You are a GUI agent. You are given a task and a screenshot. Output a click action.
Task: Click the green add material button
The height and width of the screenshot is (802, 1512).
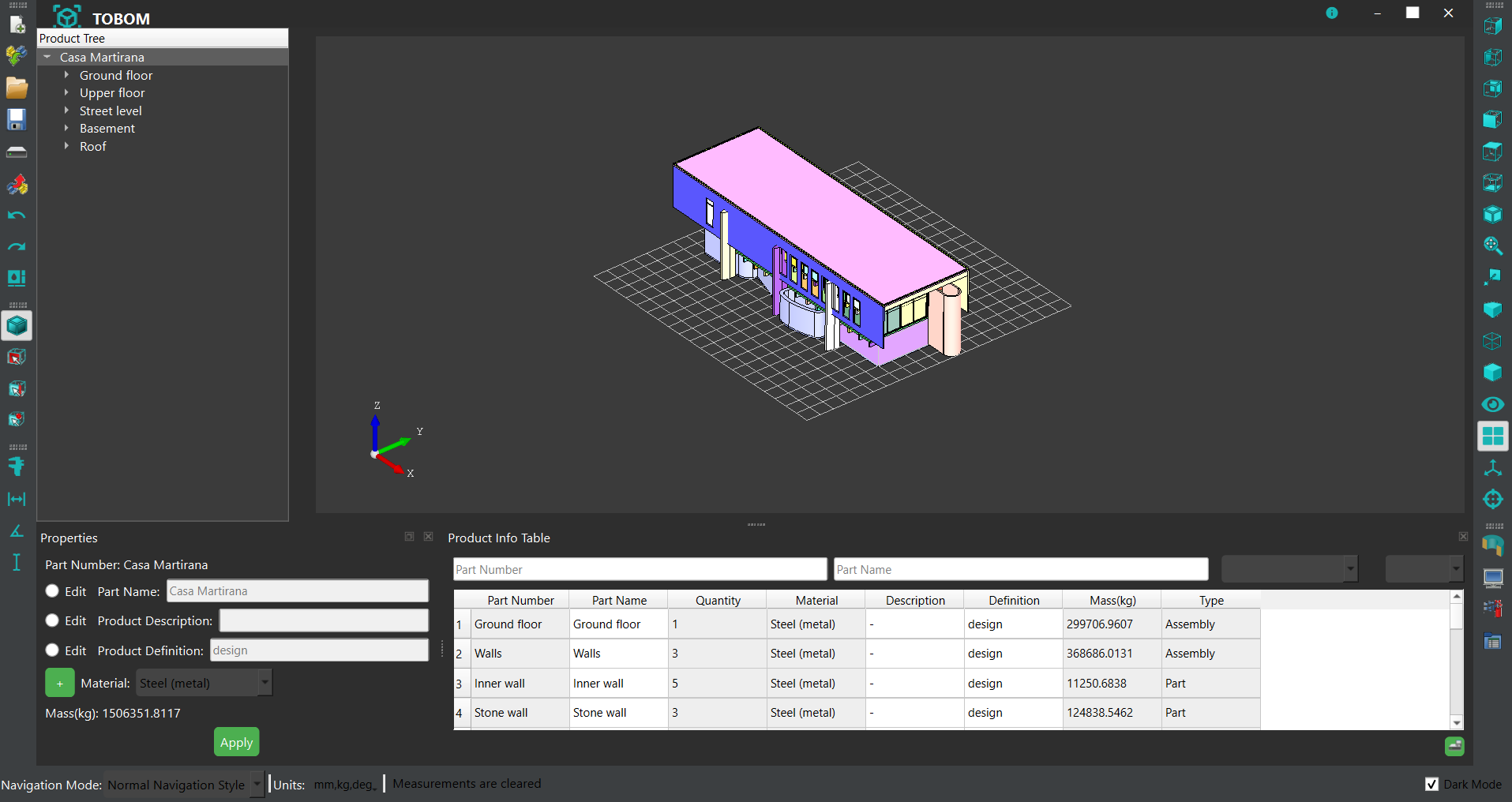point(60,683)
